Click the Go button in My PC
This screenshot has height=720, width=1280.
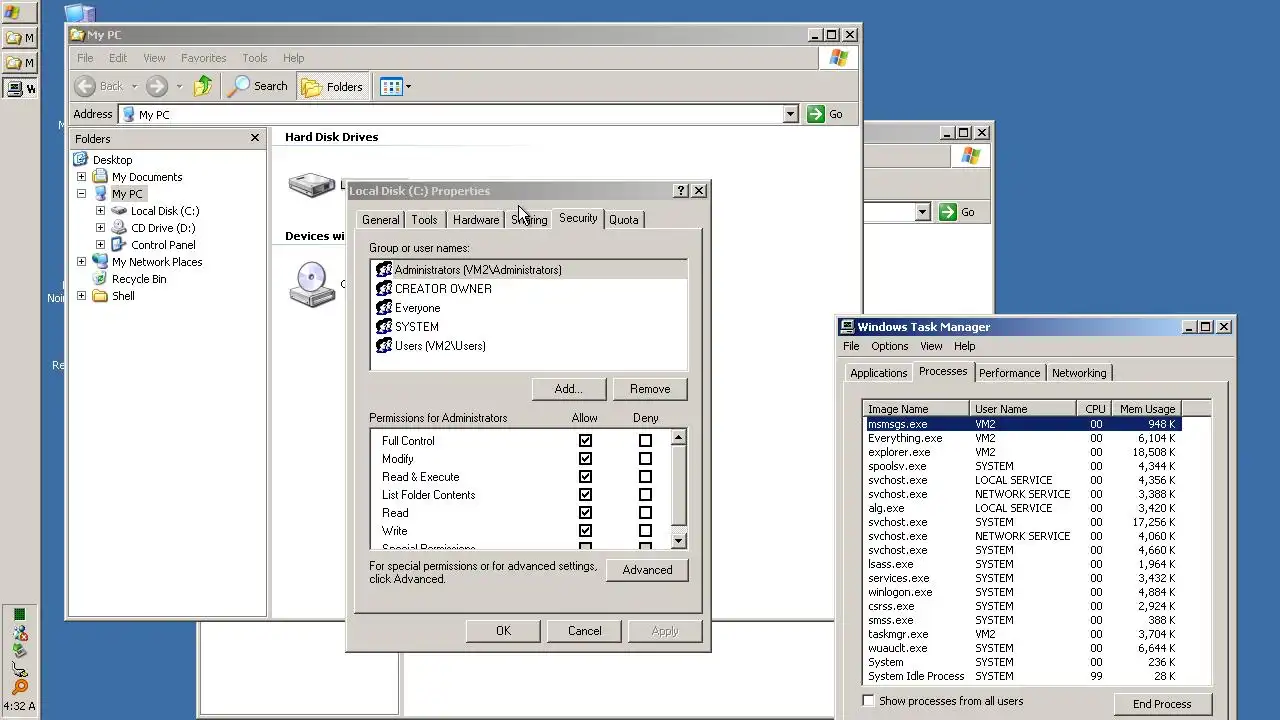click(x=826, y=114)
